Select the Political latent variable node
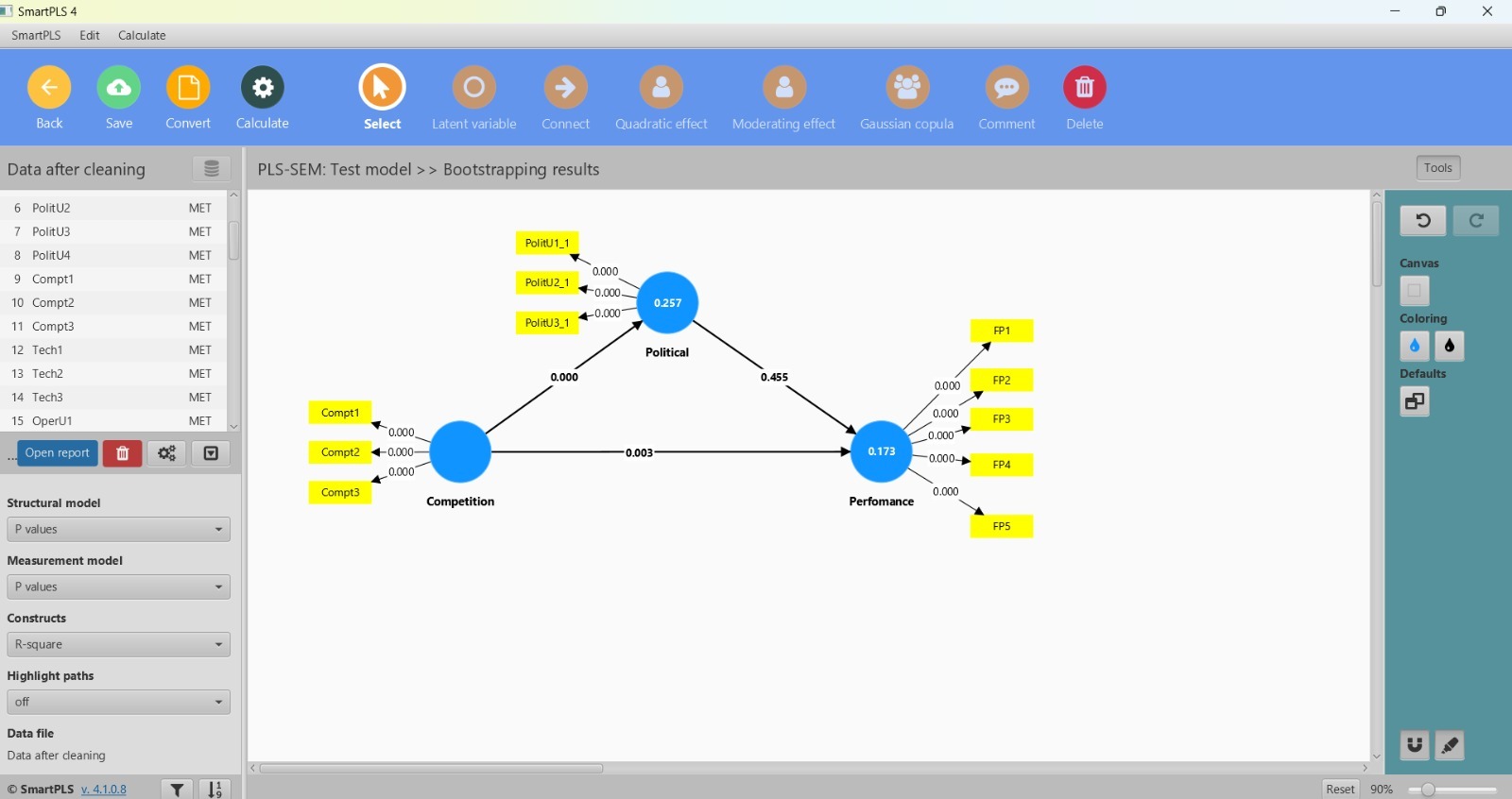The width and height of the screenshot is (1512, 799). coord(667,303)
